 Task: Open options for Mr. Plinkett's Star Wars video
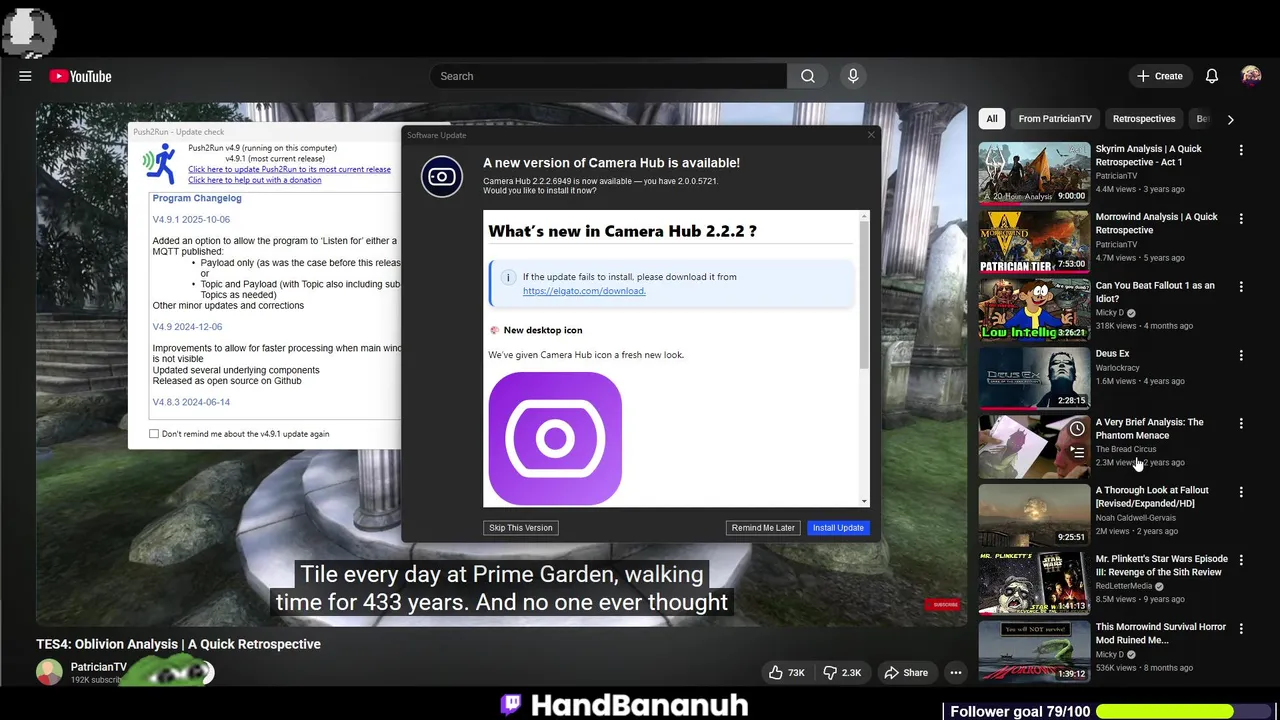[1241, 560]
